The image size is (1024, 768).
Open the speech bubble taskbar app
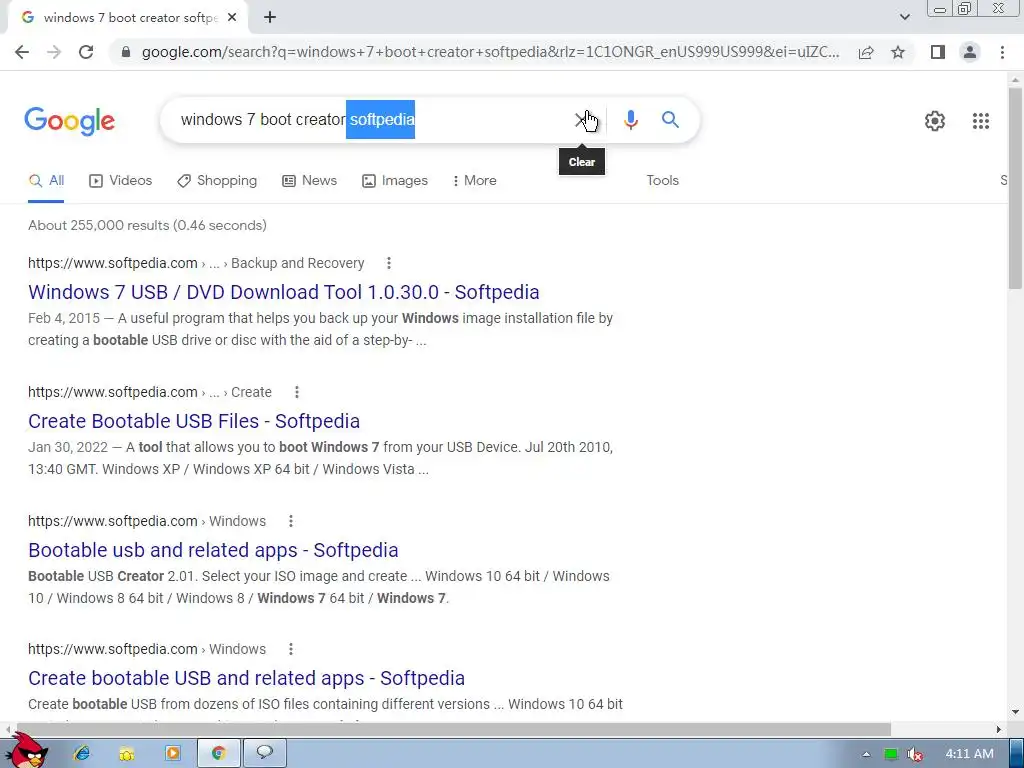click(x=264, y=754)
